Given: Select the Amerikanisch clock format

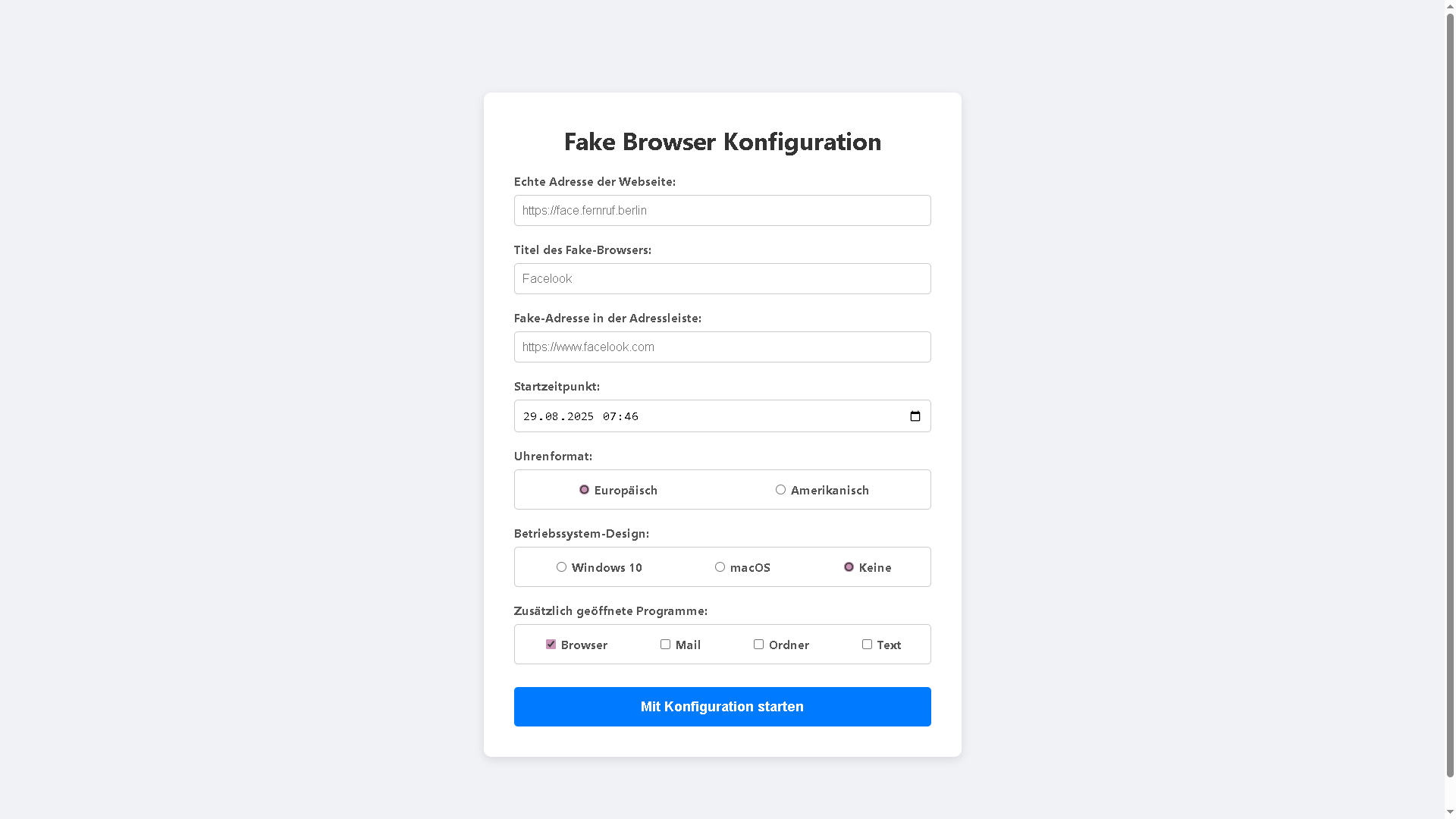Looking at the screenshot, I should point(780,489).
